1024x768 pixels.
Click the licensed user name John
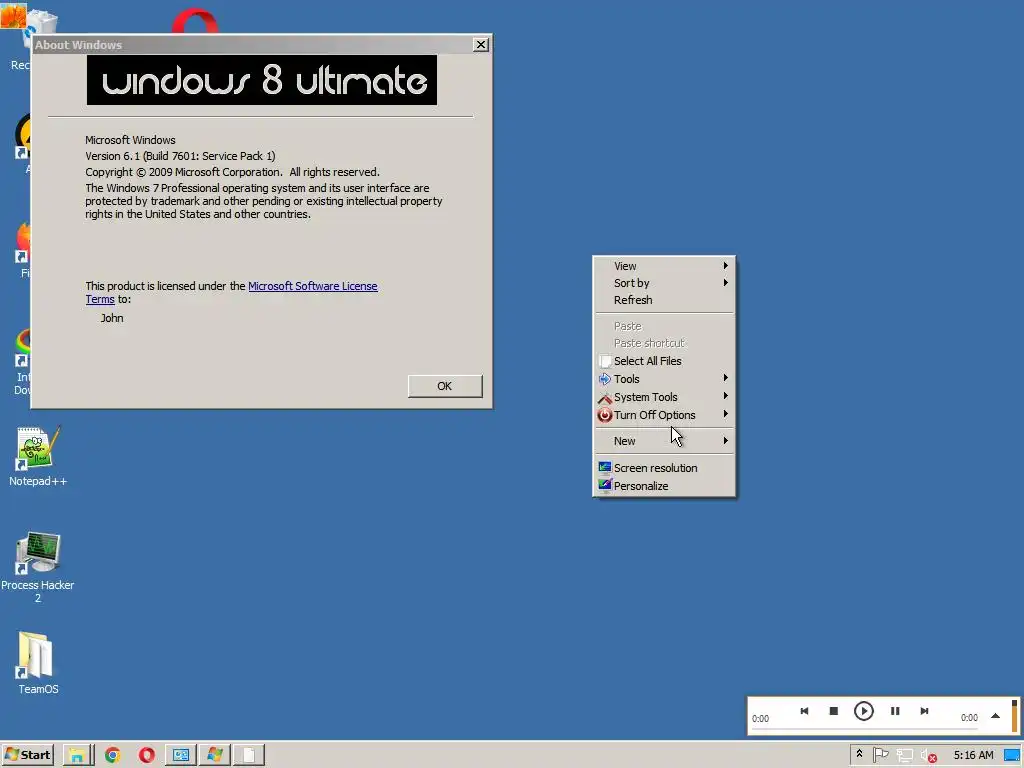click(x=112, y=318)
